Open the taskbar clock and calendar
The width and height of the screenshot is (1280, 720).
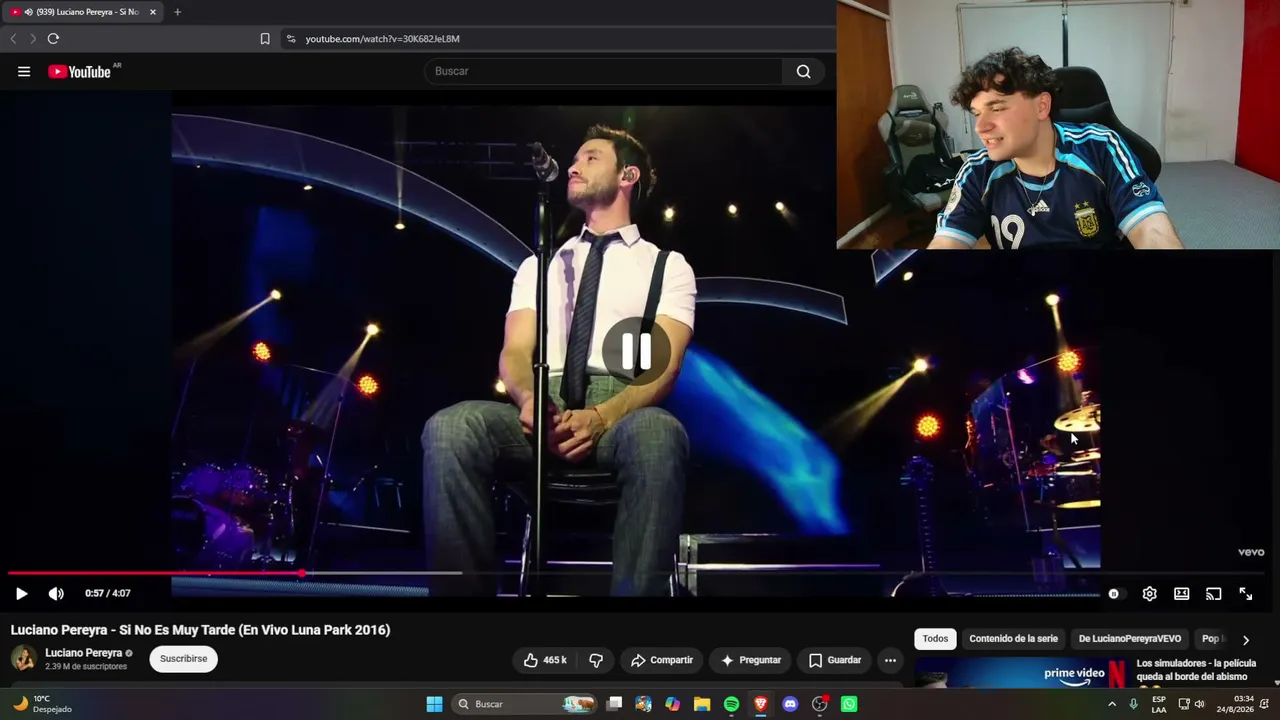click(1235, 704)
